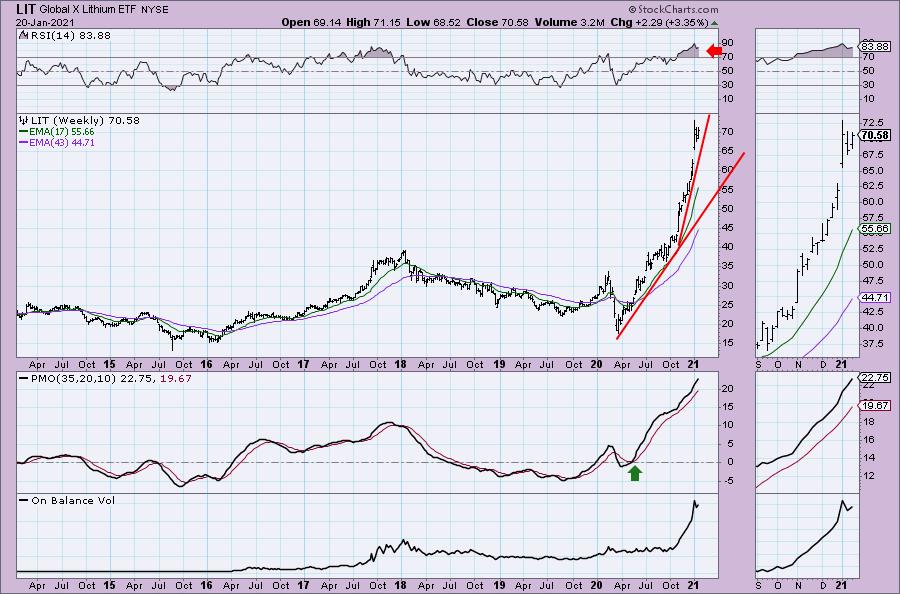Screen dimensions: 900x594
Task: Click the Global X Lithium ETF name
Action: (x=87, y=10)
